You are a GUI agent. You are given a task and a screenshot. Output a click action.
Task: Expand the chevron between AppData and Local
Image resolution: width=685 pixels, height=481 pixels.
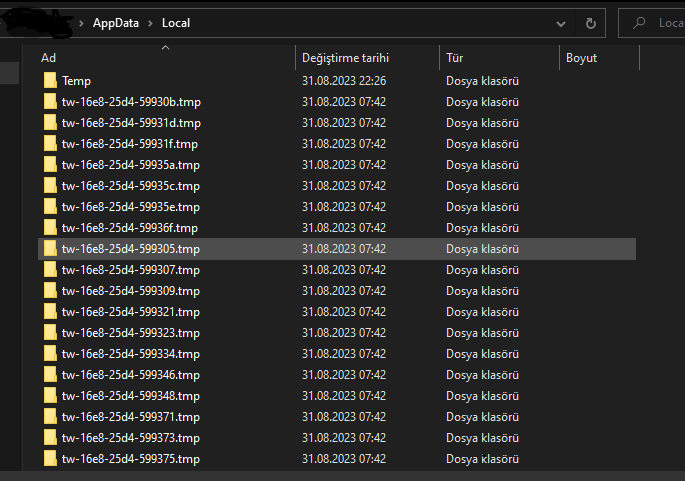[x=151, y=23]
